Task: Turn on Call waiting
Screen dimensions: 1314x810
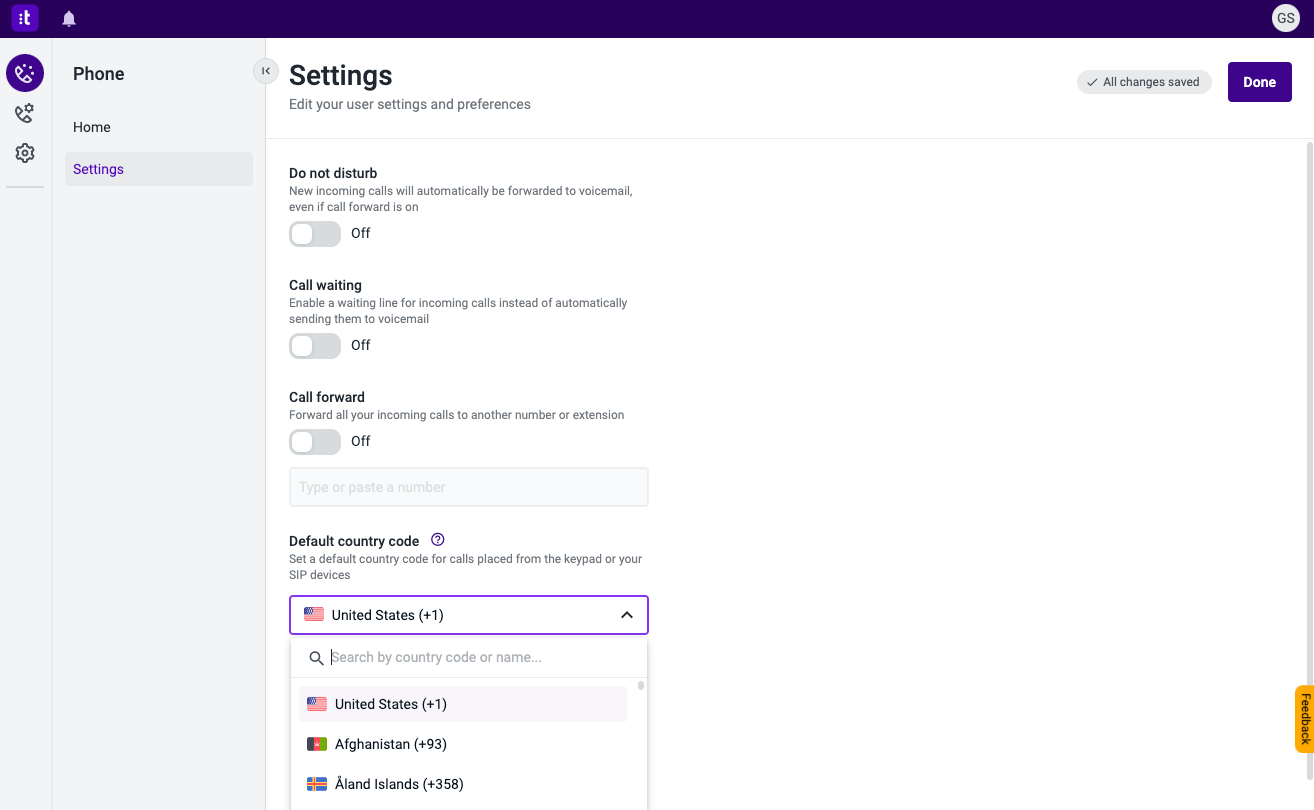Action: (x=314, y=345)
